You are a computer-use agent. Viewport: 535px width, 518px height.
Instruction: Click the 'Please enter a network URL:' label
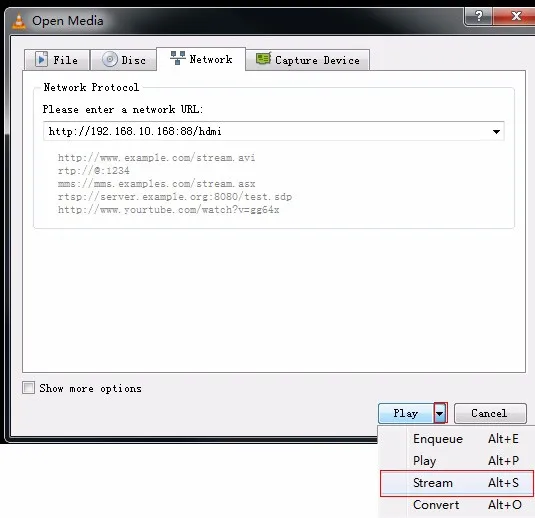(x=123, y=109)
